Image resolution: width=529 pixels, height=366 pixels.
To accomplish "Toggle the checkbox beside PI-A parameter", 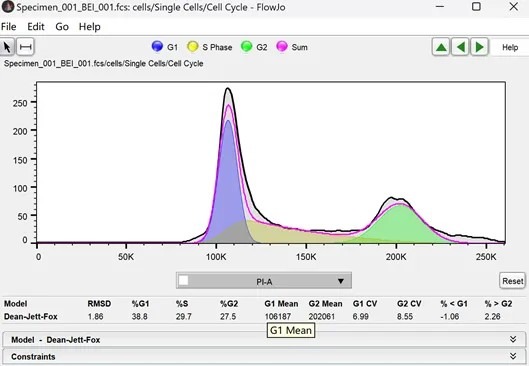I will tap(184, 281).
